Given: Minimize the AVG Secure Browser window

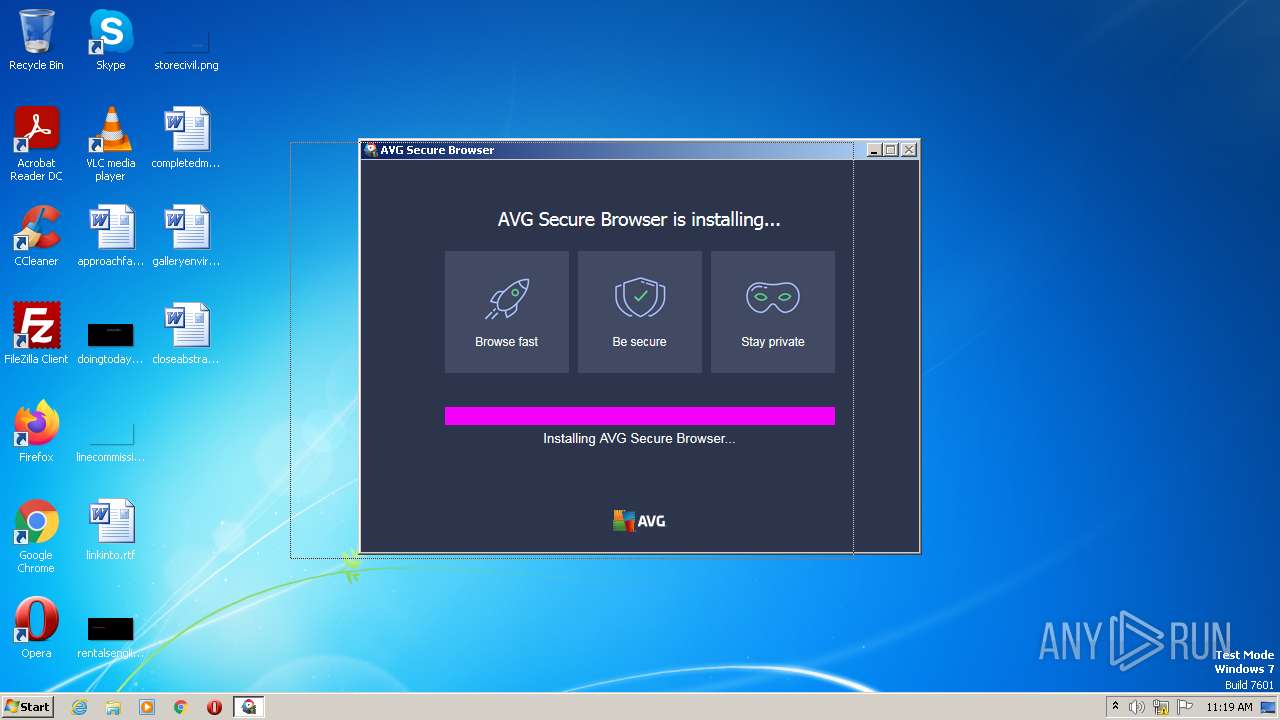Looking at the screenshot, I should (874, 150).
